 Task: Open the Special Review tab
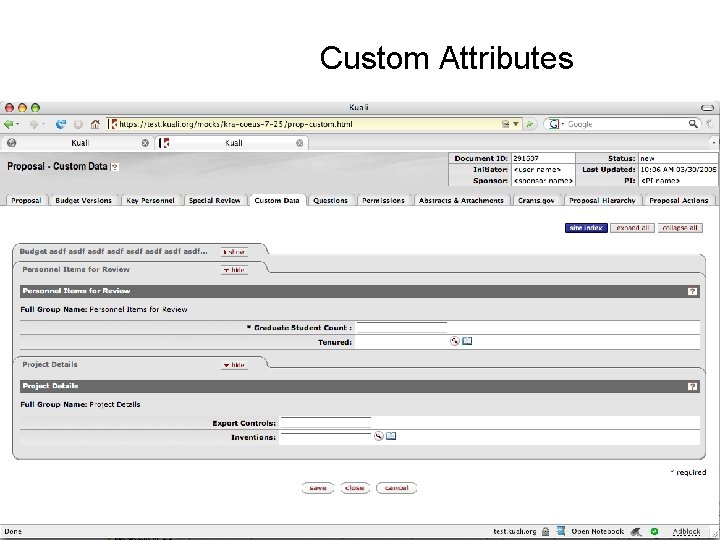214,200
